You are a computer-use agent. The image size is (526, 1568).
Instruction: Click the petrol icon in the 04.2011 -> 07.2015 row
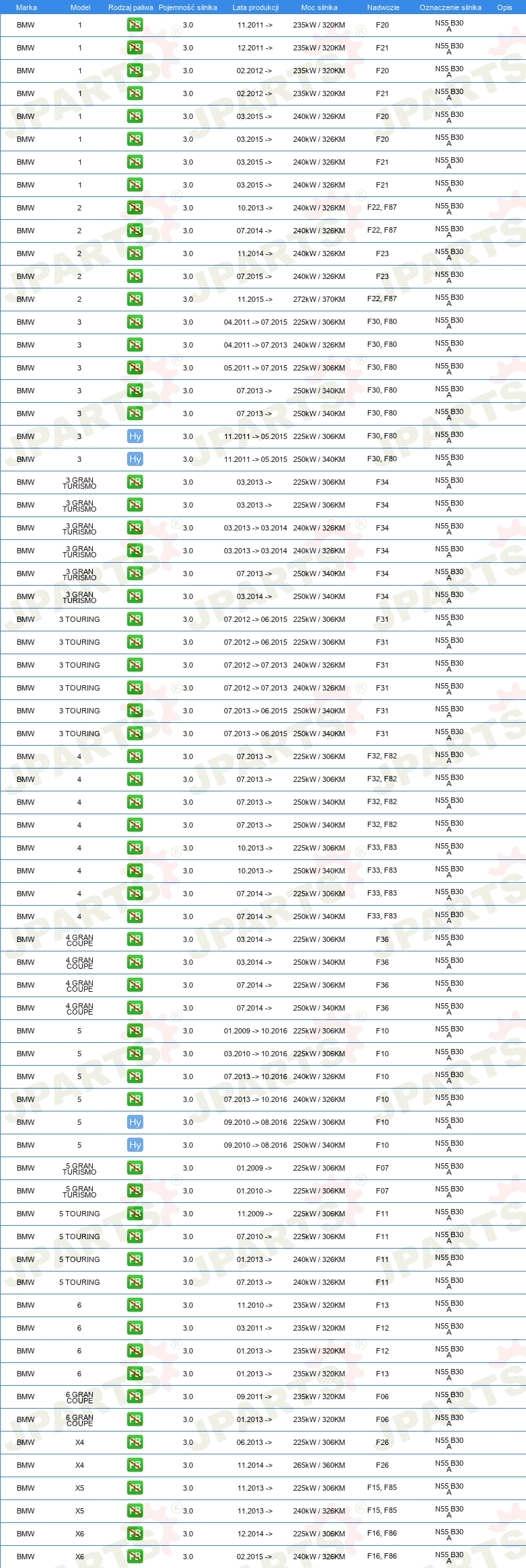pos(135,322)
